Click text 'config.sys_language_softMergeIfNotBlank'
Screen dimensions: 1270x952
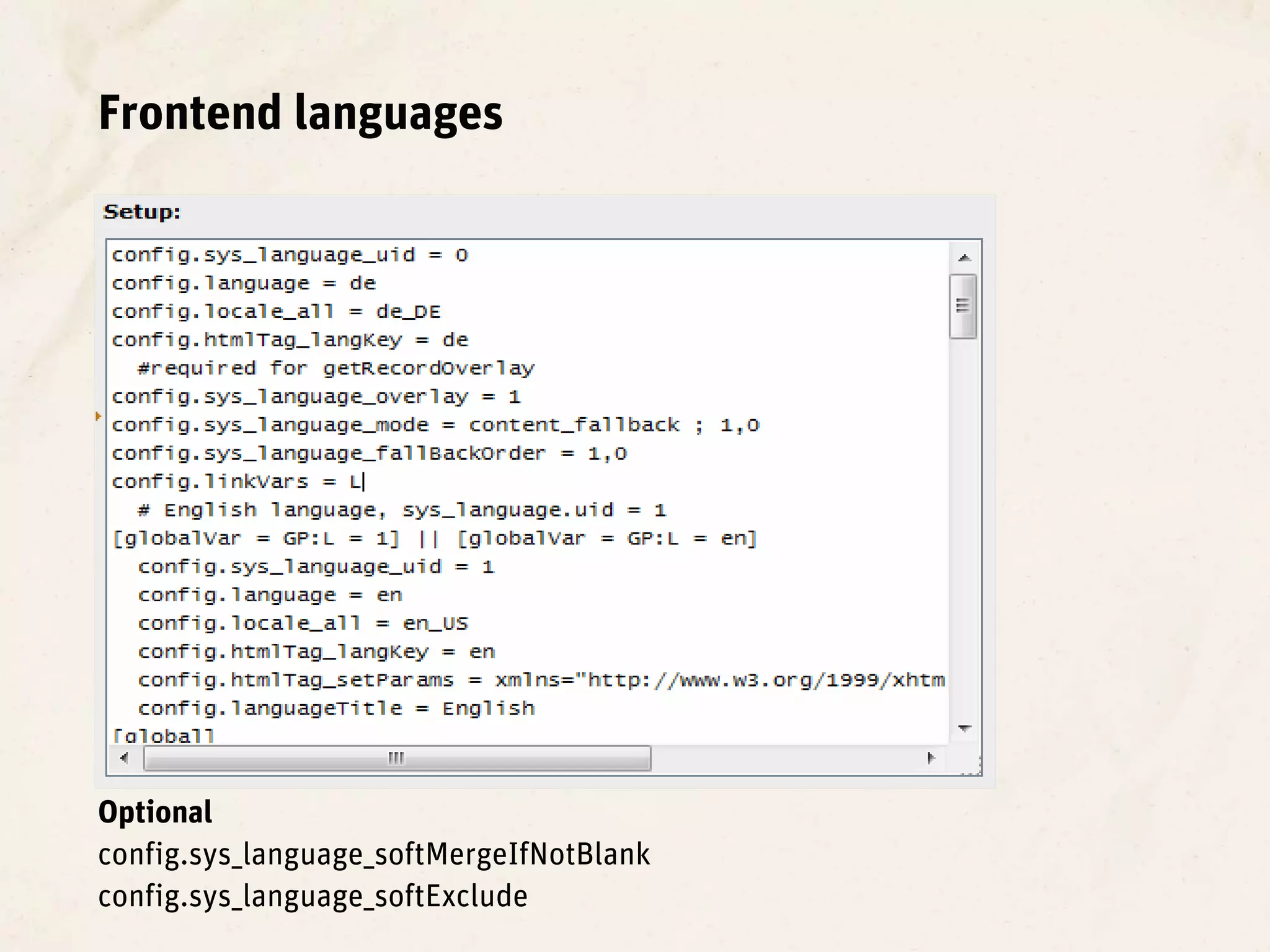coord(375,854)
